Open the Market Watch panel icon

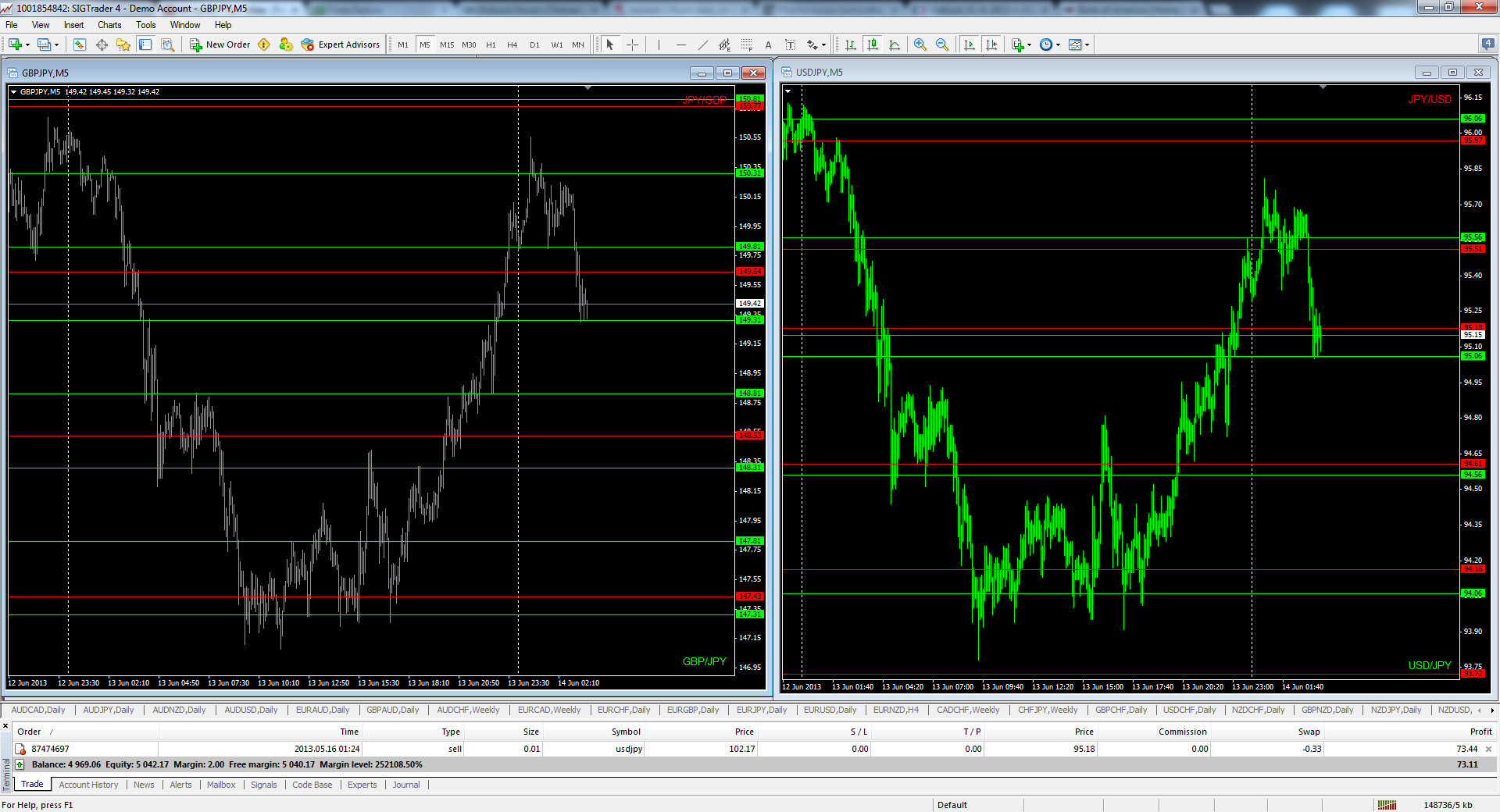click(80, 45)
